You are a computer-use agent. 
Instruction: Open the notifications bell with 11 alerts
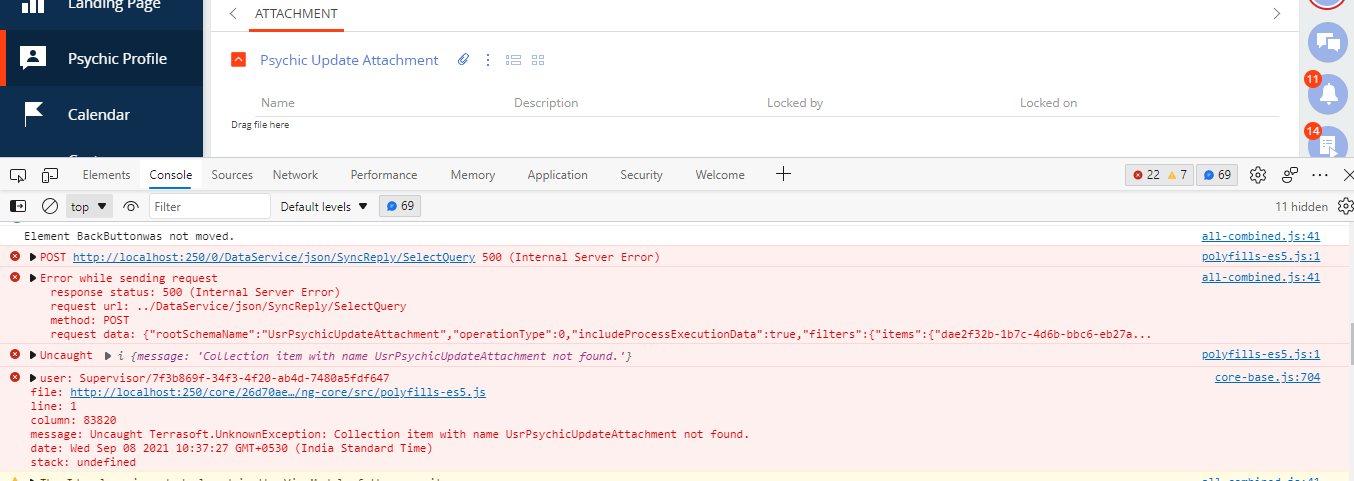(x=1328, y=93)
